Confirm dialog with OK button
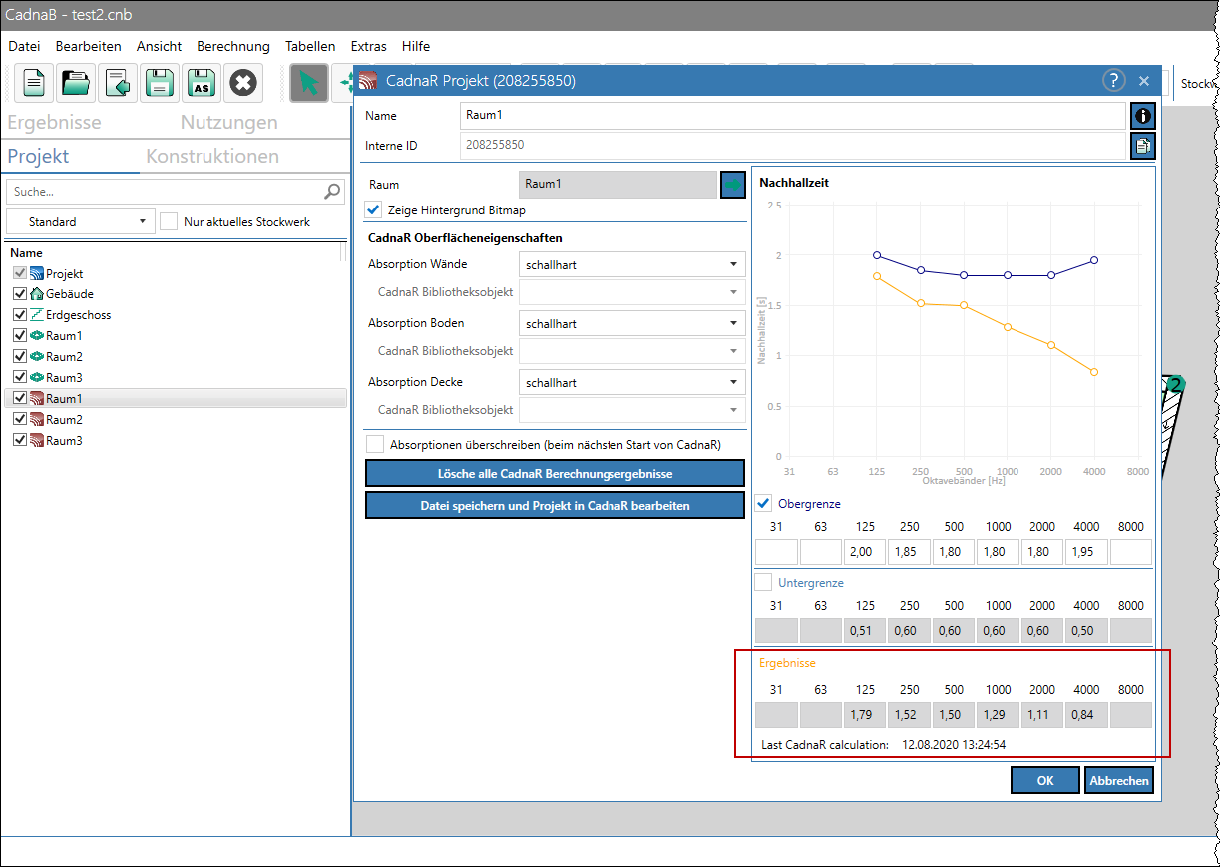Viewport: 1220px width, 867px height. pos(1045,781)
